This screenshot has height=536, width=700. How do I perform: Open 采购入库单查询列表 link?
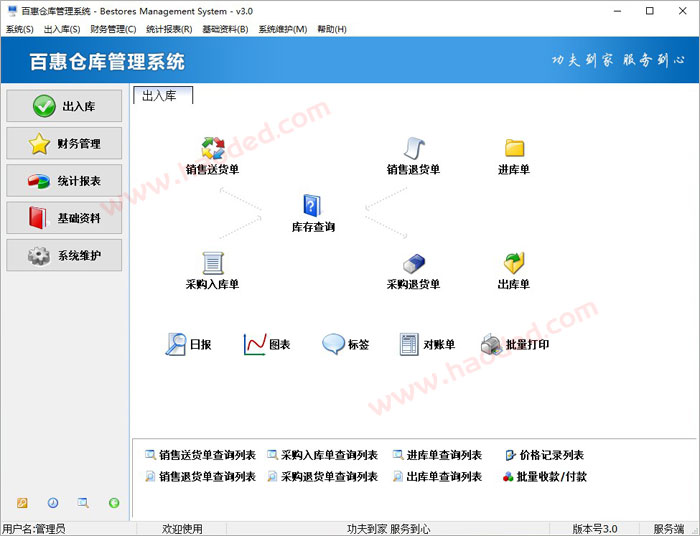coord(322,455)
